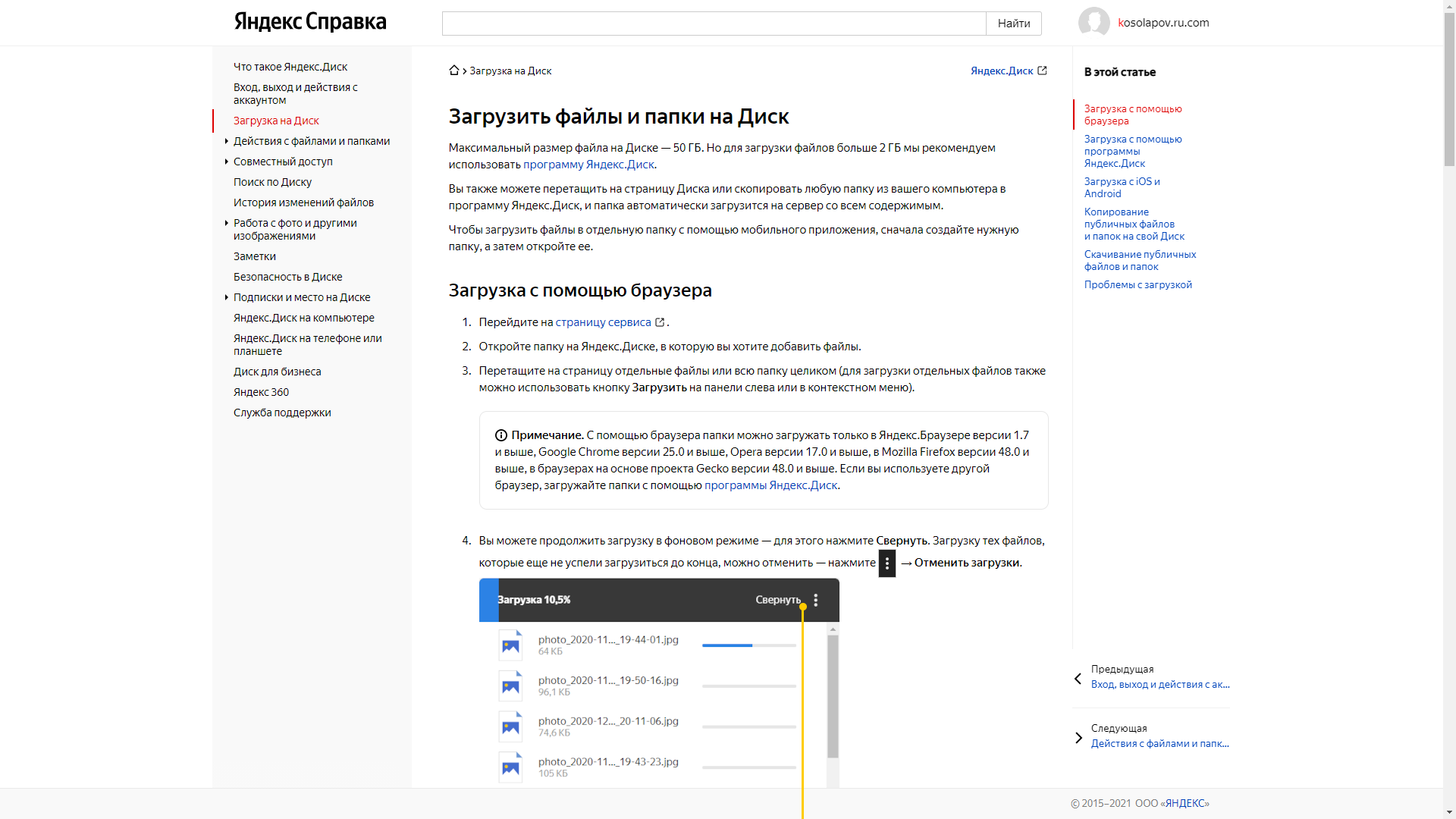Go to home via breadcrumb house icon
This screenshot has height=819, width=1456.
click(454, 71)
